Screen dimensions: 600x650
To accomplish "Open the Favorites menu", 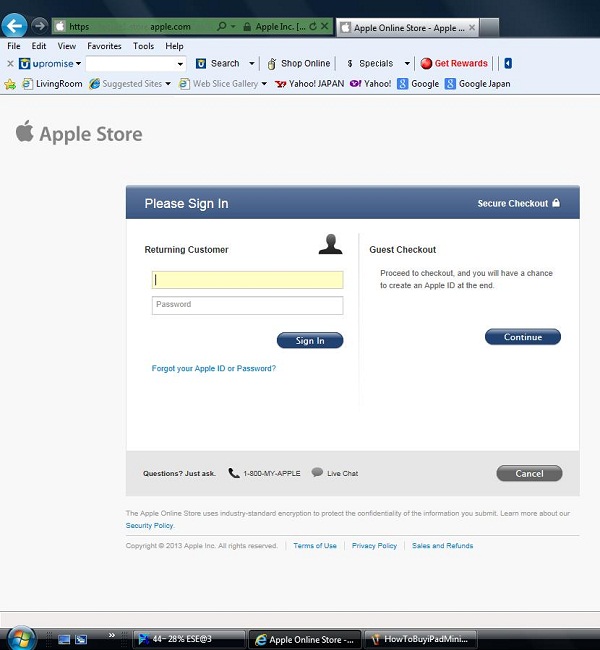I will [104, 46].
